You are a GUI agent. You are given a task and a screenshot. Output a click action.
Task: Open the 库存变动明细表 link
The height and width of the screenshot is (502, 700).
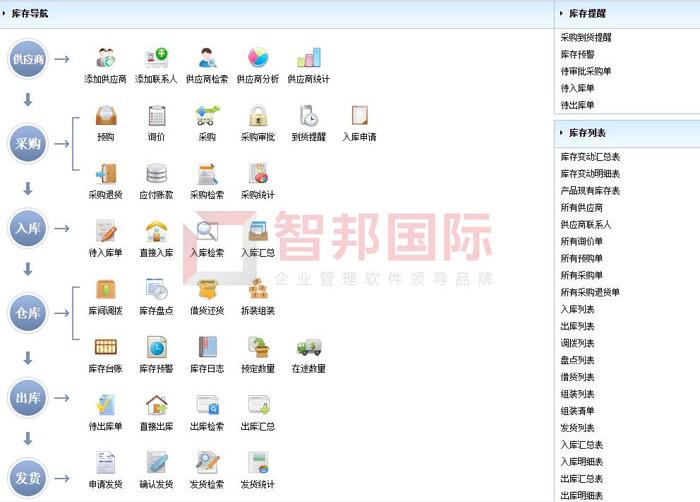590,174
